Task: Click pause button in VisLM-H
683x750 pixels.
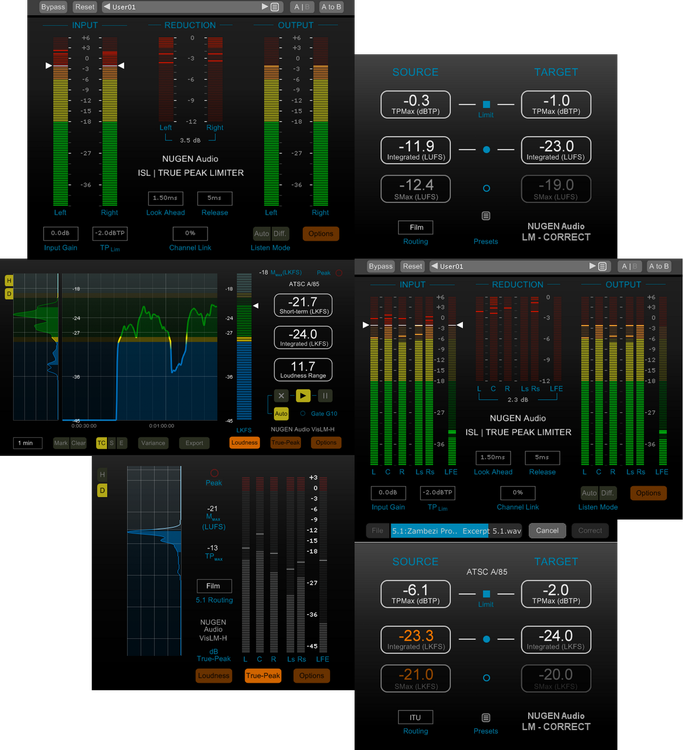Action: [325, 396]
